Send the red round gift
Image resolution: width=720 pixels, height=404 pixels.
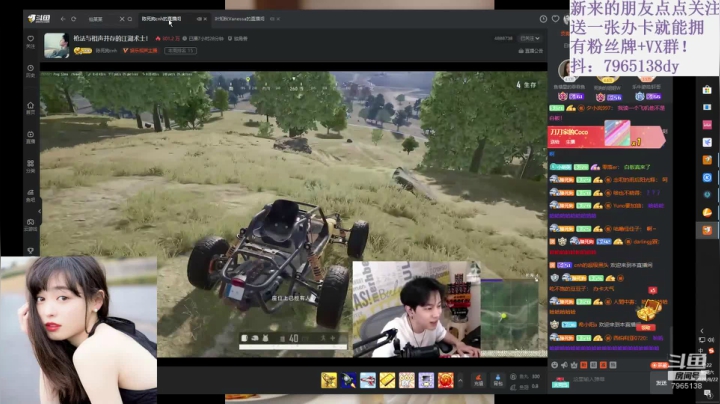(445, 380)
